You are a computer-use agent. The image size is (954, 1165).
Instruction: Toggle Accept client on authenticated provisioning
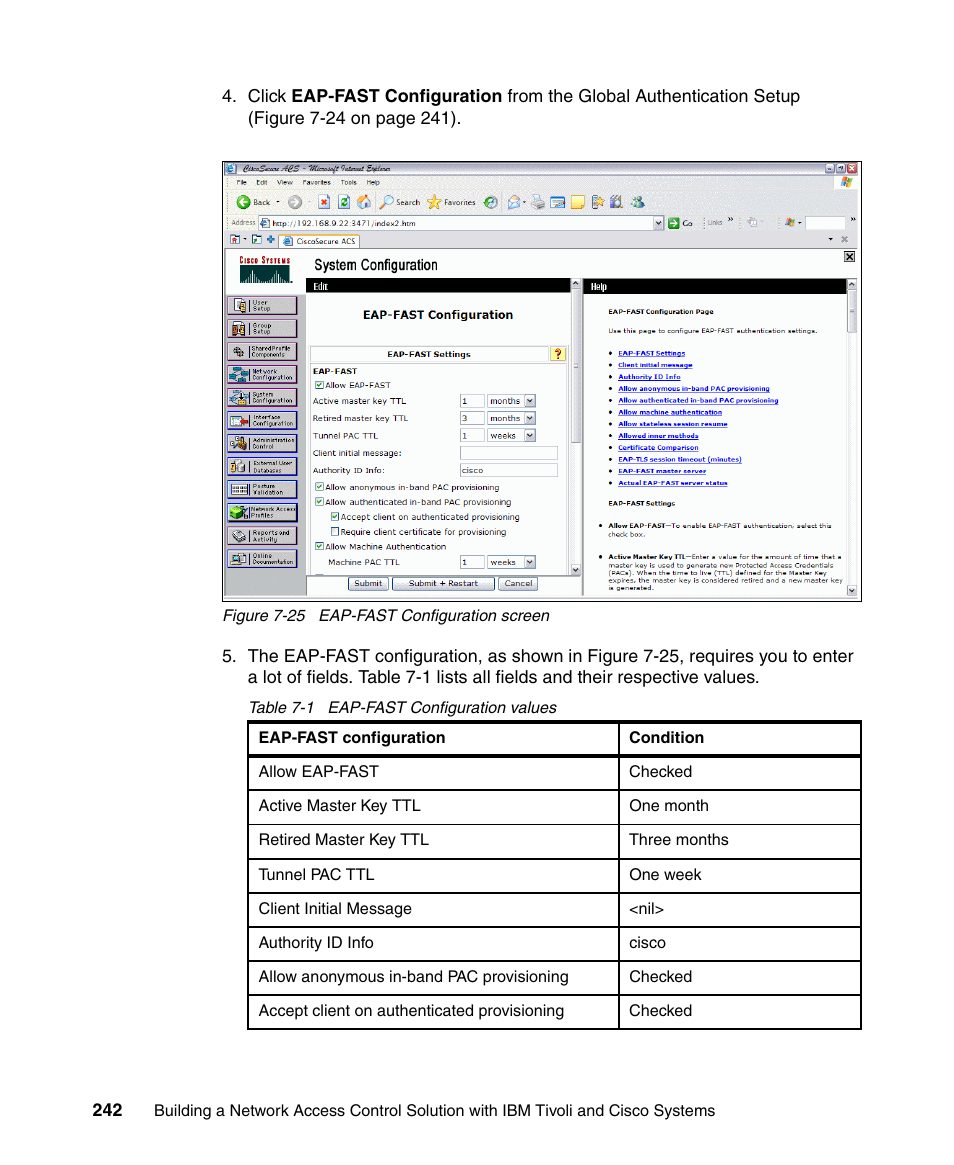click(335, 517)
